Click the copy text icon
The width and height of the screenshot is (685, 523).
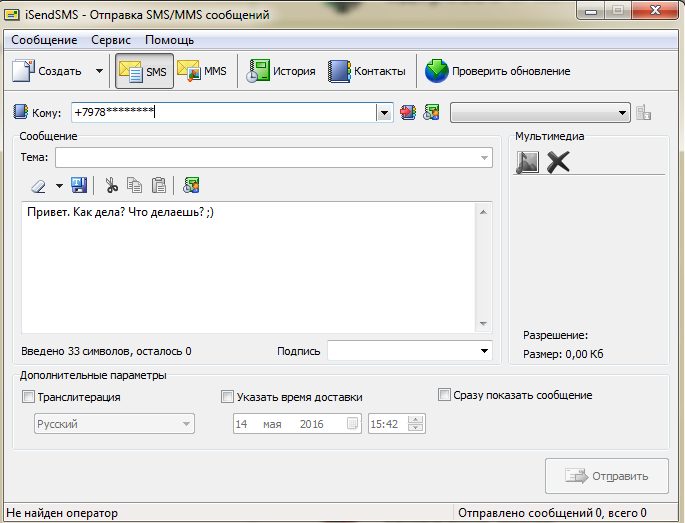(135, 185)
